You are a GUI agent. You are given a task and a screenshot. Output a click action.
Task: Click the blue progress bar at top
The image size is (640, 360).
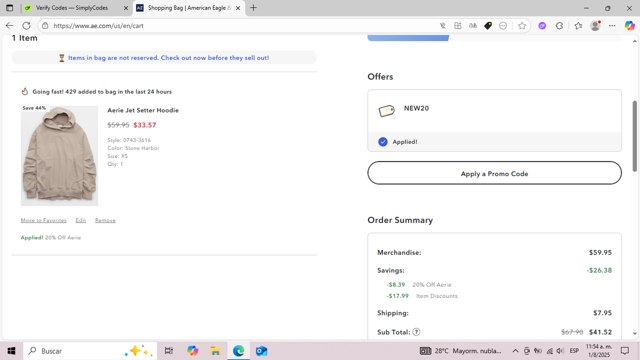408,38
